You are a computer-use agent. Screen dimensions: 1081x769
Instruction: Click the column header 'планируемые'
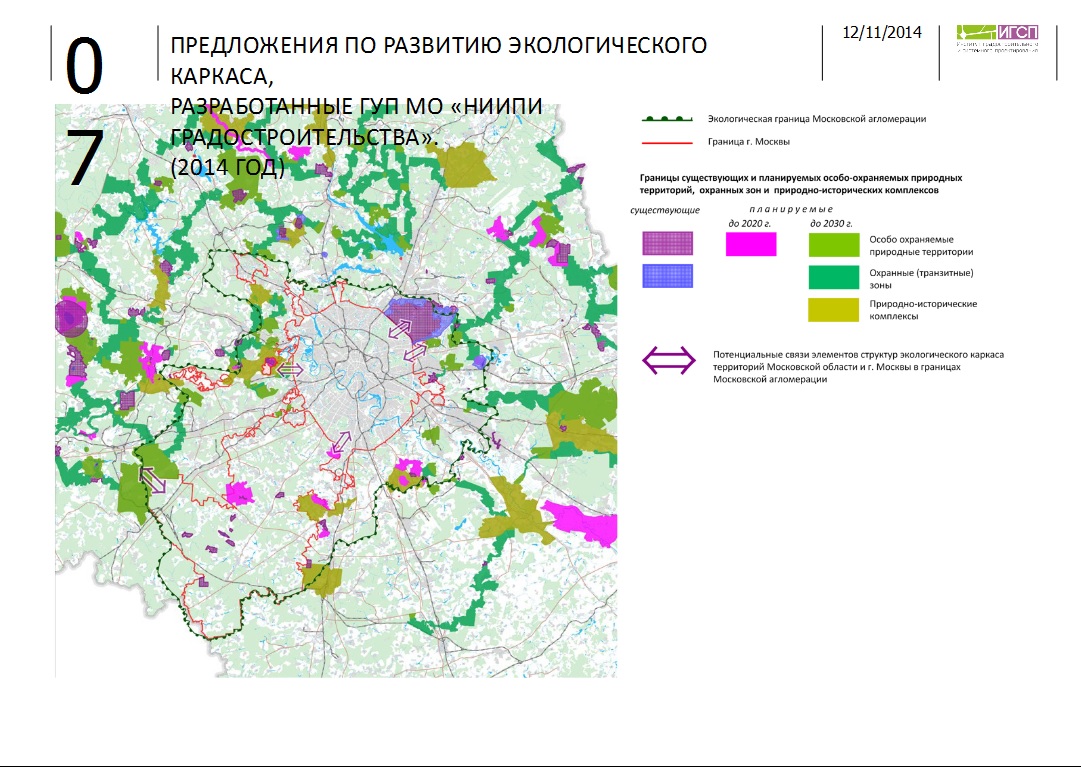(791, 209)
